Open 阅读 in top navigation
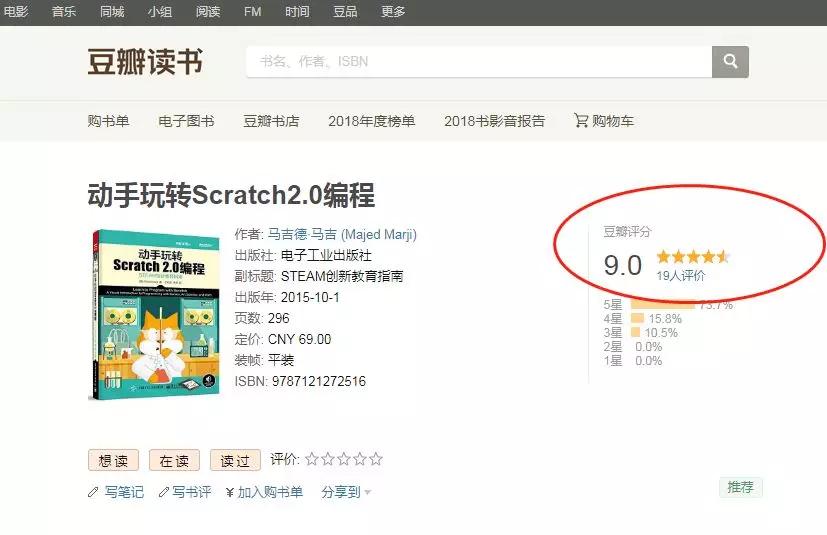The image size is (827, 535). pyautogui.click(x=208, y=12)
